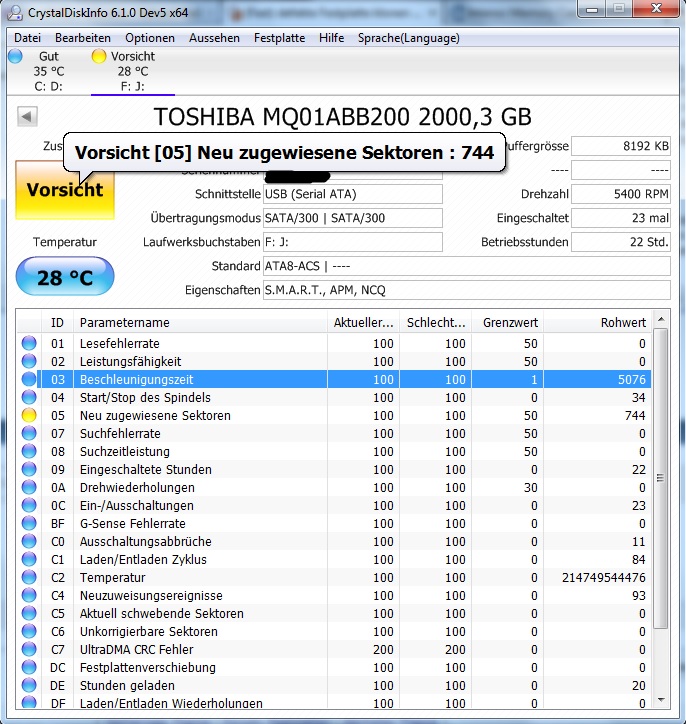Click the Rohwert column header
This screenshot has width=686, height=724.
click(597, 322)
